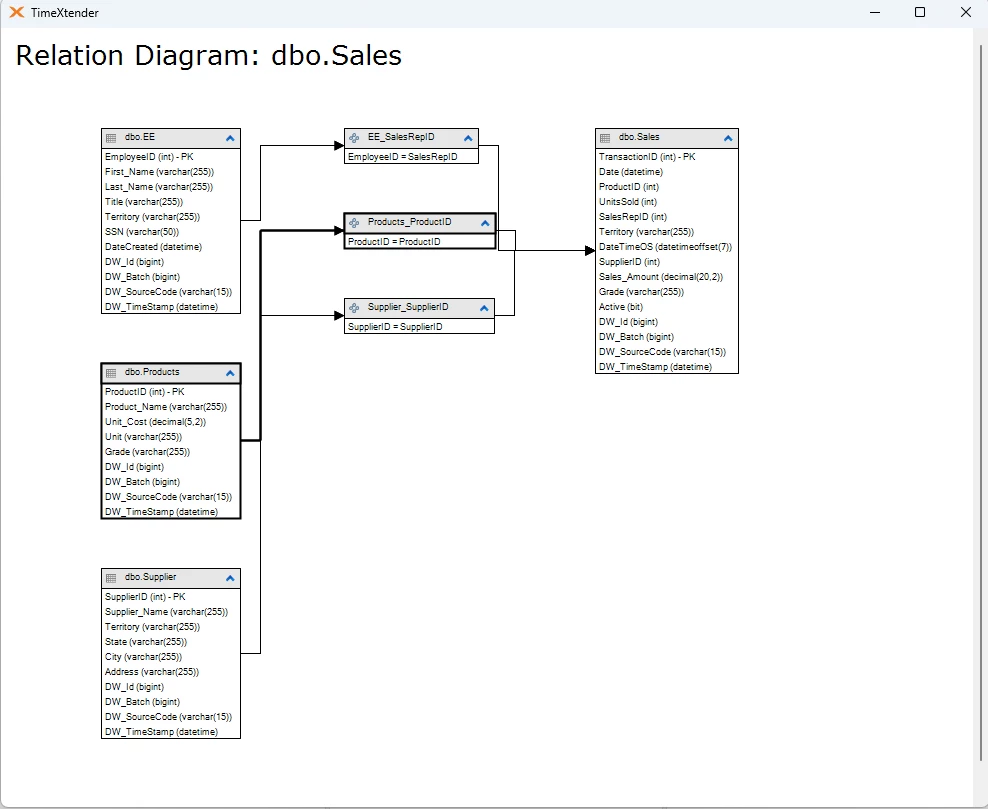Collapse the Products_ProductID relation box
This screenshot has width=988, height=809.
tap(485, 223)
